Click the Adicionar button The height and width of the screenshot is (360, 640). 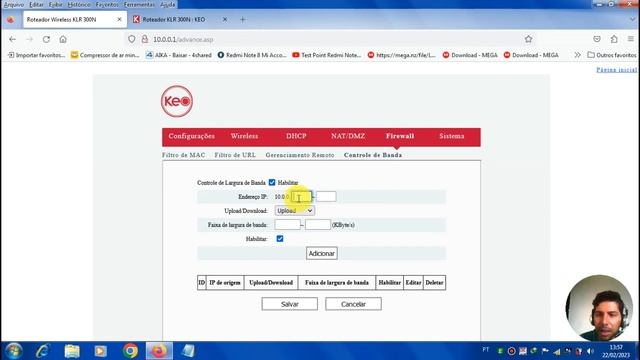pyautogui.click(x=322, y=253)
